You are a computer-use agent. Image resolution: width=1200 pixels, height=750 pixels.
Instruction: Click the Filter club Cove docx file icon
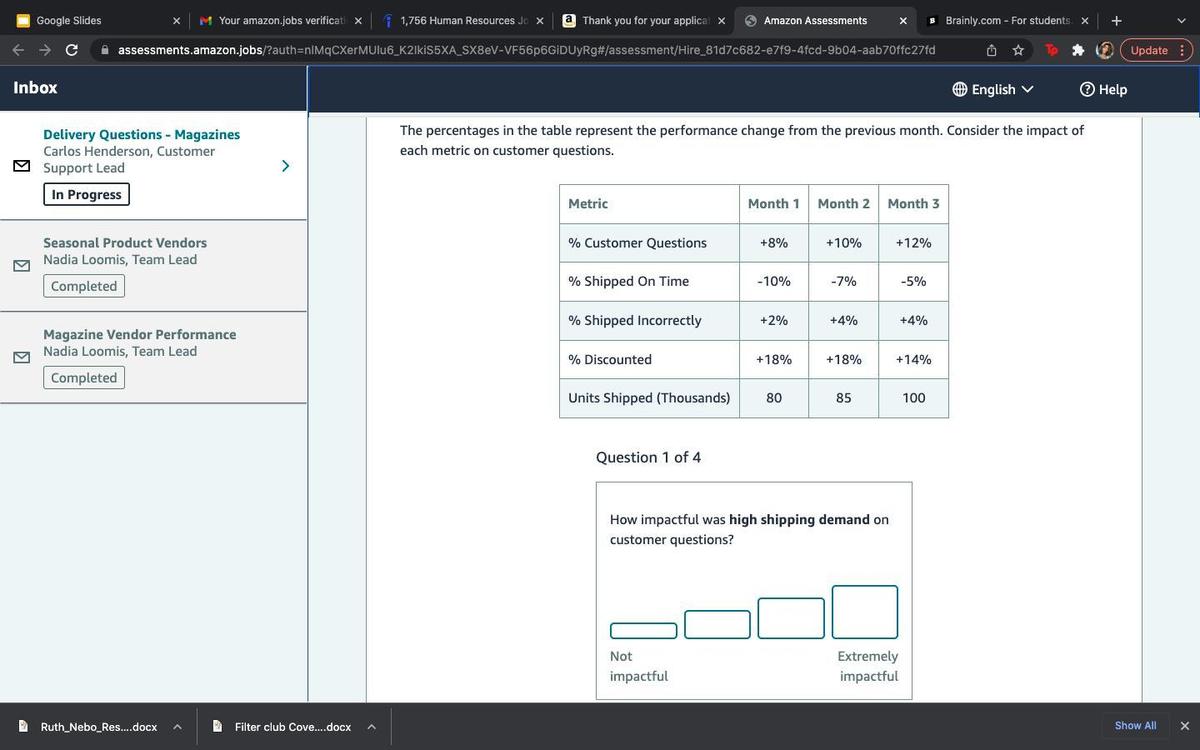(217, 727)
